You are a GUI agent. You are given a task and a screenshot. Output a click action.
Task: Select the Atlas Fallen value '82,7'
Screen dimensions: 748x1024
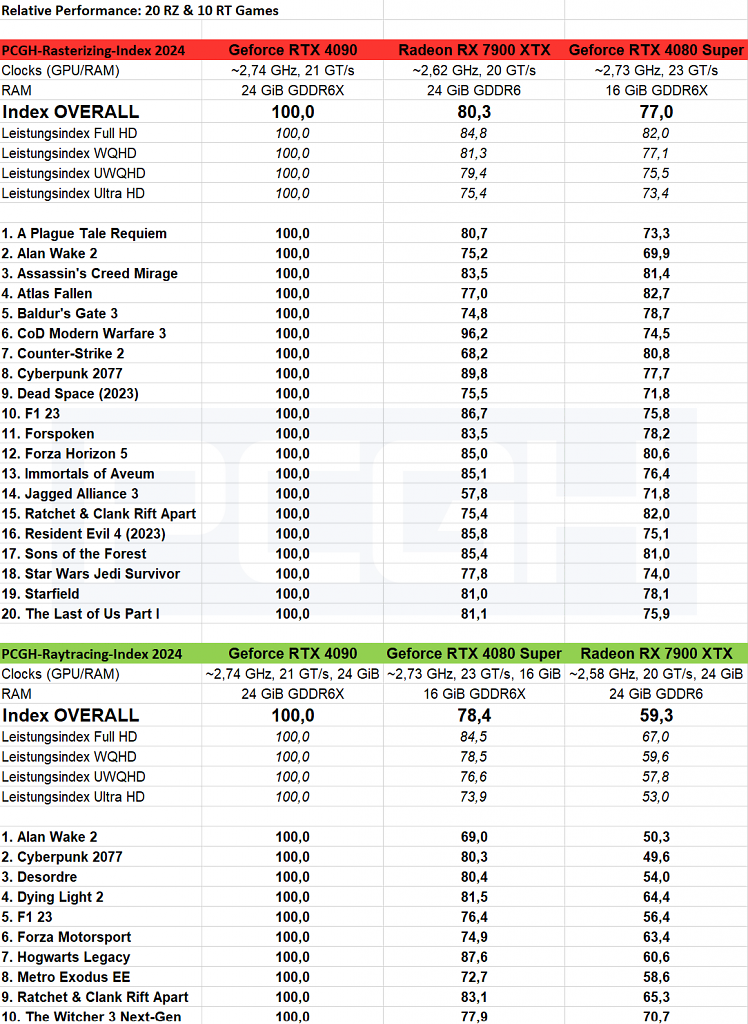click(656, 294)
